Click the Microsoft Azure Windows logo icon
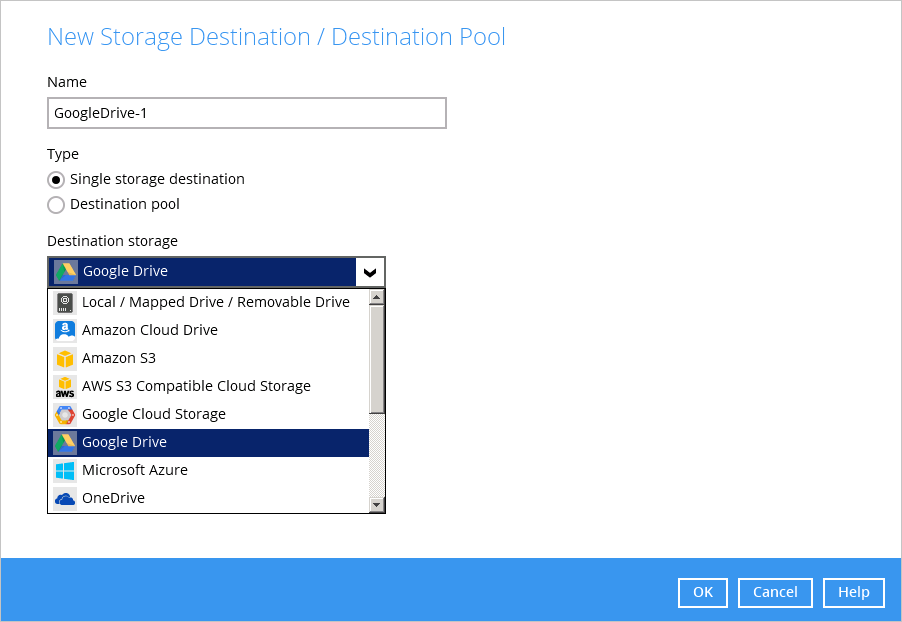 [x=65, y=471]
